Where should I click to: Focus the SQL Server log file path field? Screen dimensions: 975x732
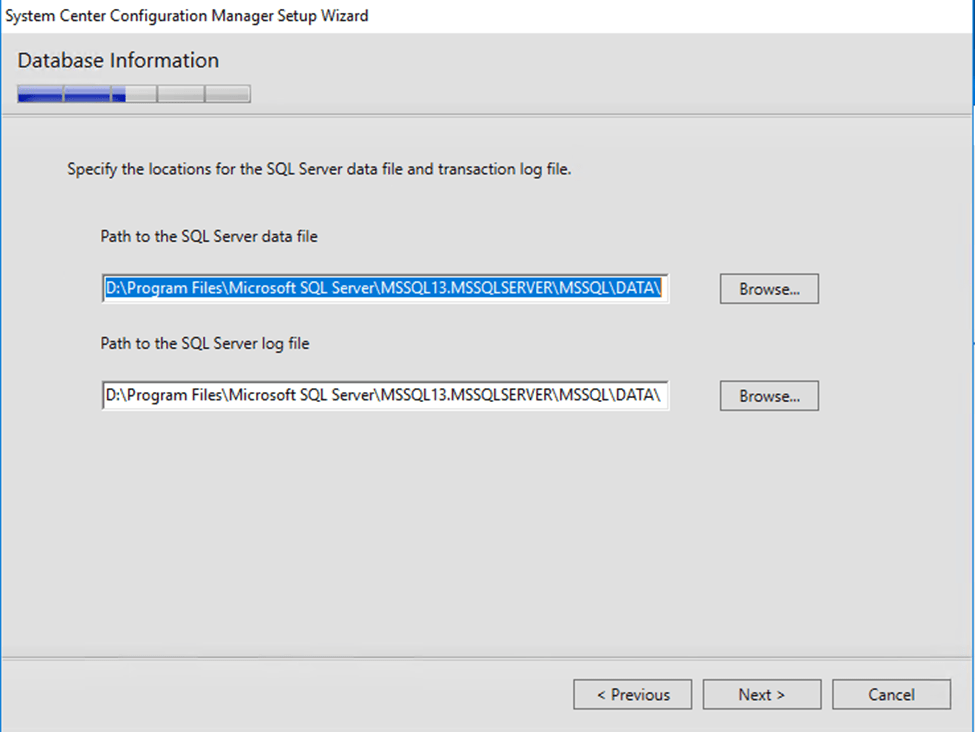tap(385, 396)
